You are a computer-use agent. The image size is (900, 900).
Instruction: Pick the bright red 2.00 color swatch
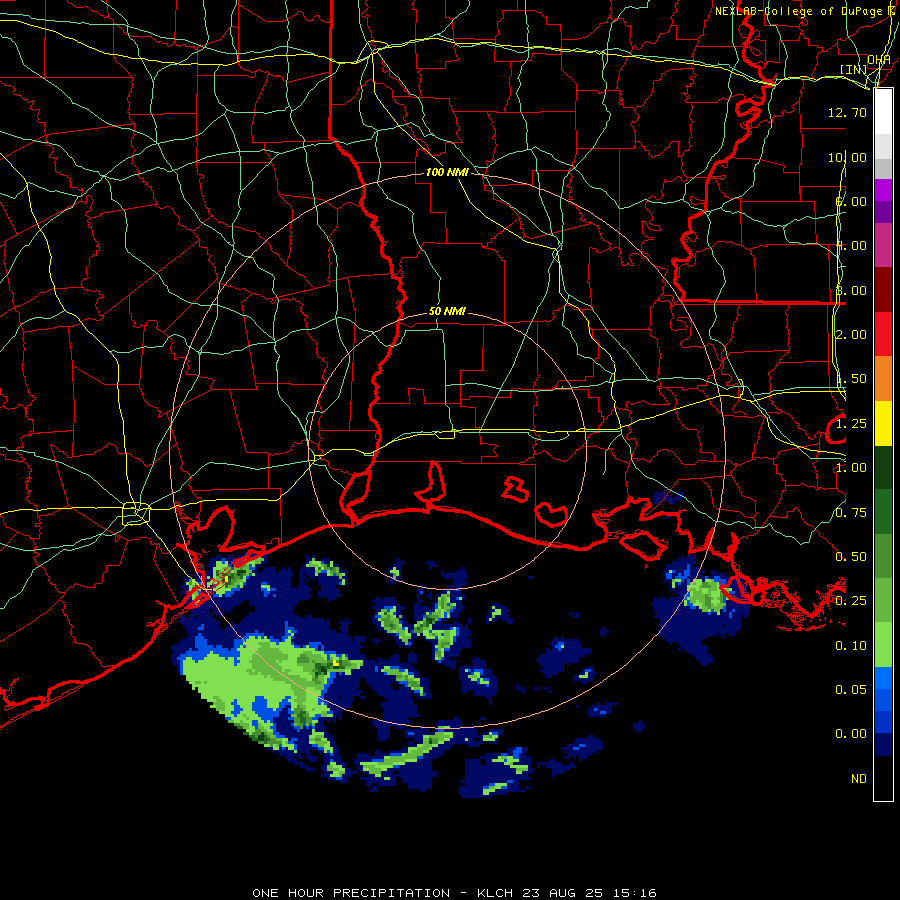pos(883,334)
